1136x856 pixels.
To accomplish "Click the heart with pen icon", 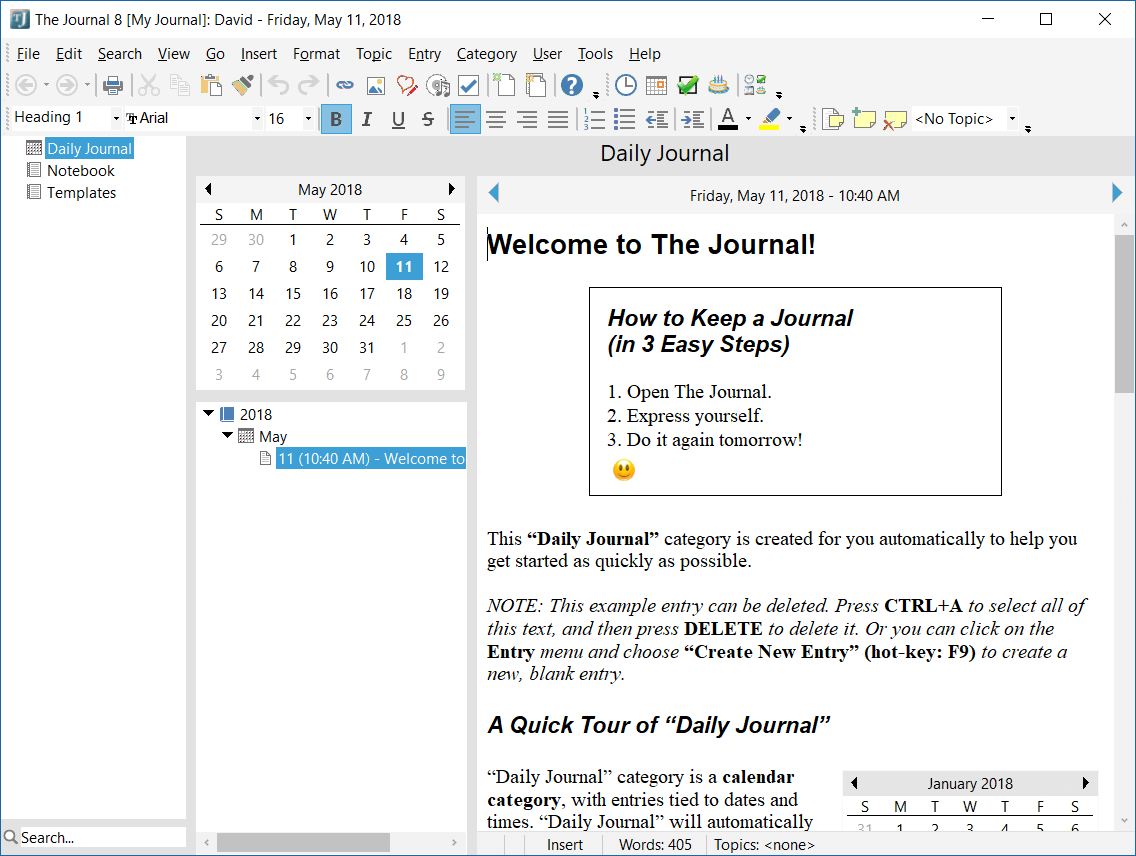I will (x=407, y=85).
